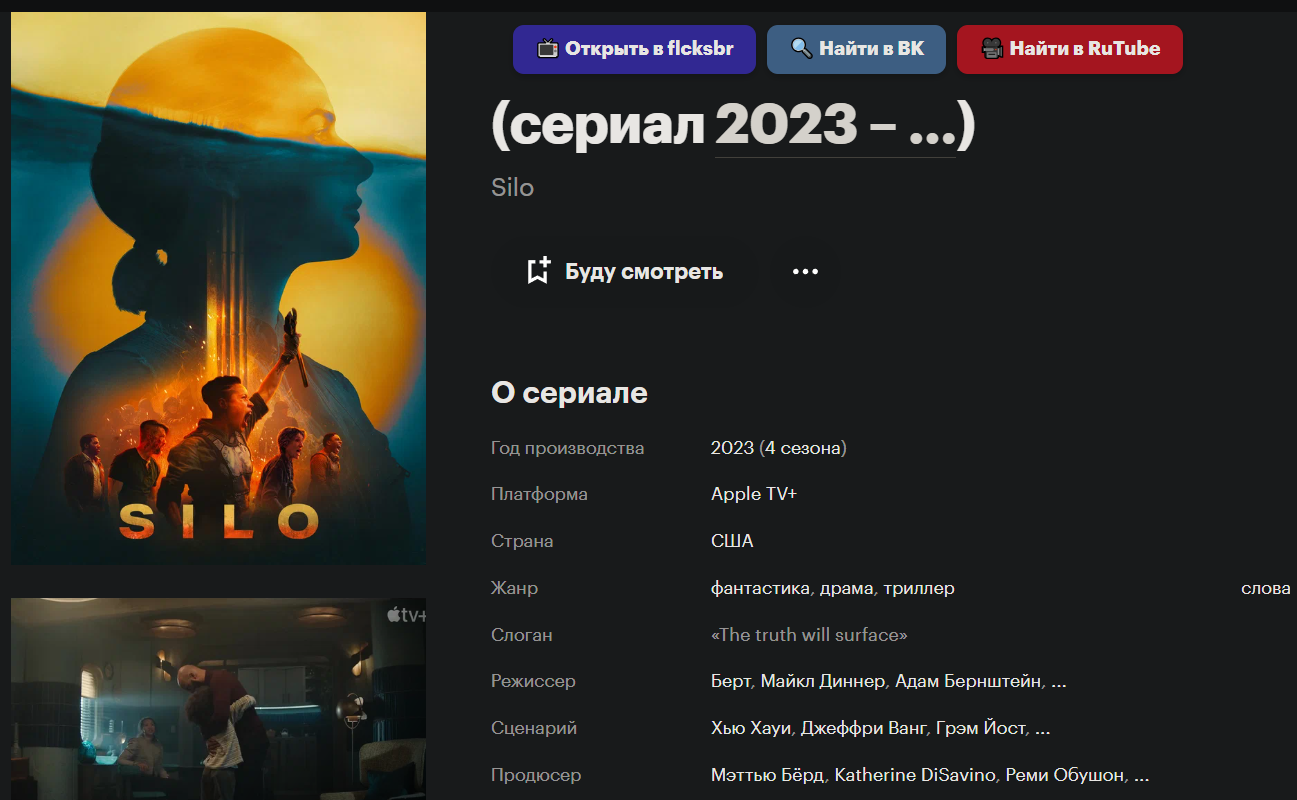The width and height of the screenshot is (1297, 800).
Task: Click the Найти в ВК button
Action: pos(856,49)
